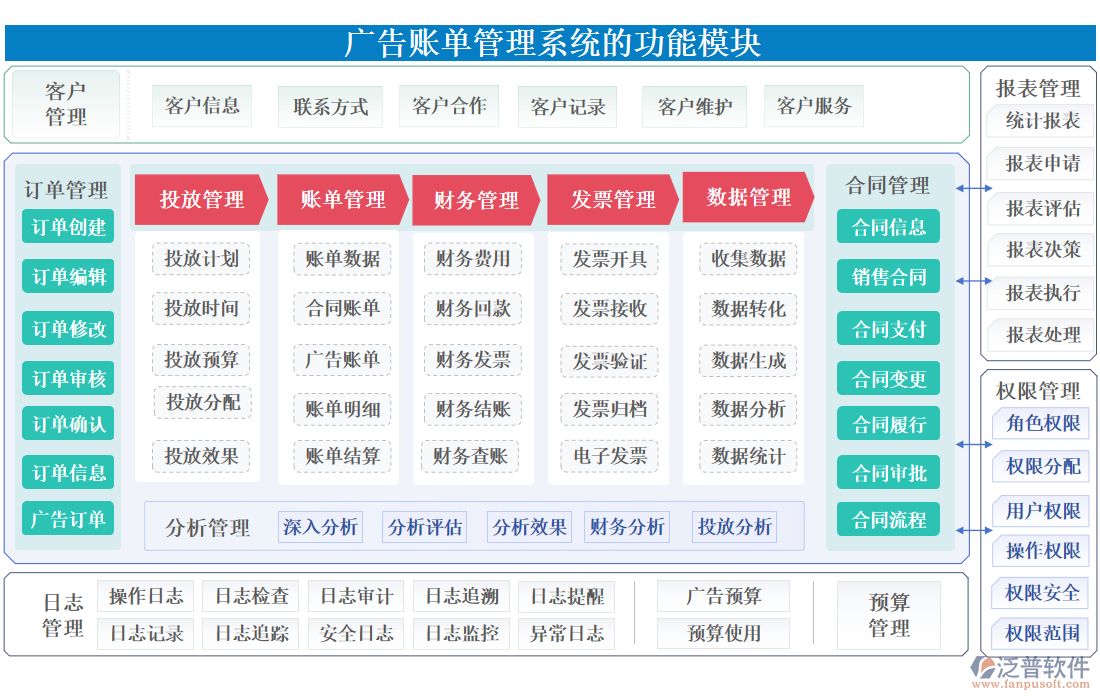The image size is (1100, 700).
Task: Open the 广告订单 entry
Action: [67, 519]
